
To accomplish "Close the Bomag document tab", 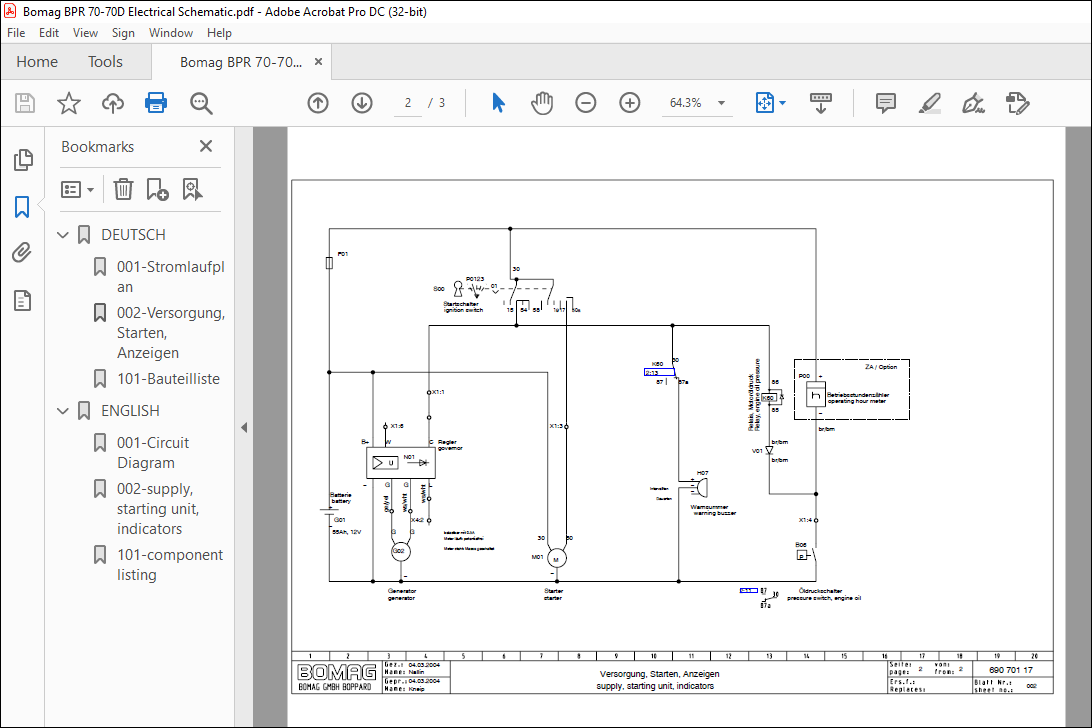I will [318, 61].
